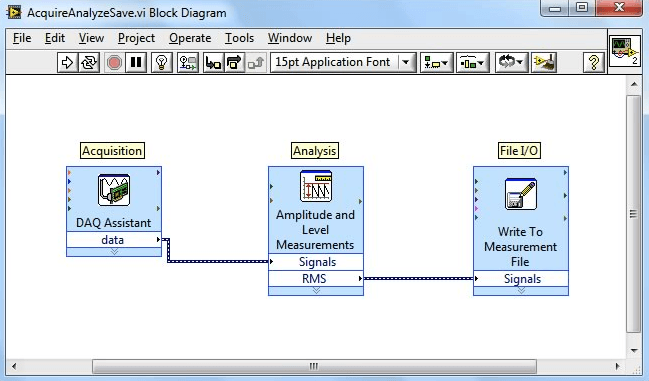Toggle Highlight Execution light bulb
649x381 pixels.
161,62
